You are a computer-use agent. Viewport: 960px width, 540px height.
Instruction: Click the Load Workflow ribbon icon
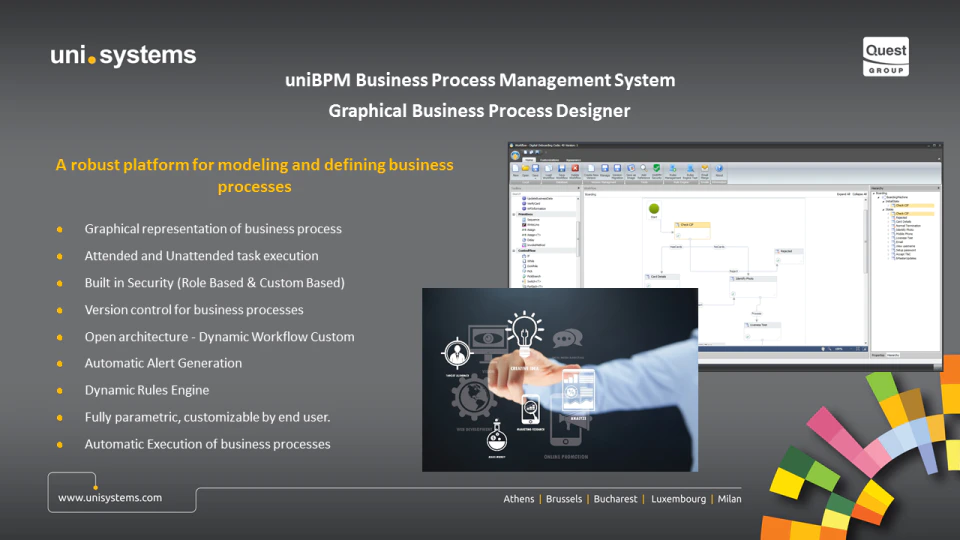click(549, 168)
